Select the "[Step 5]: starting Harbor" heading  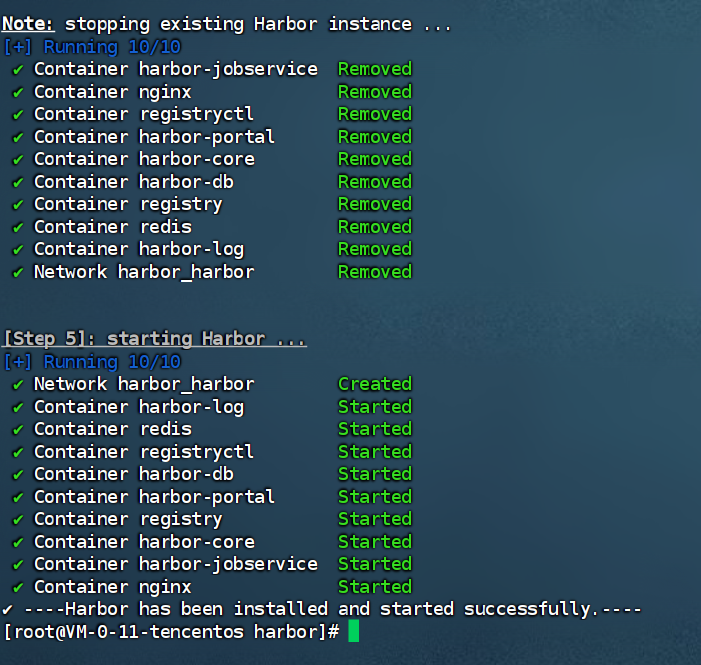155,339
